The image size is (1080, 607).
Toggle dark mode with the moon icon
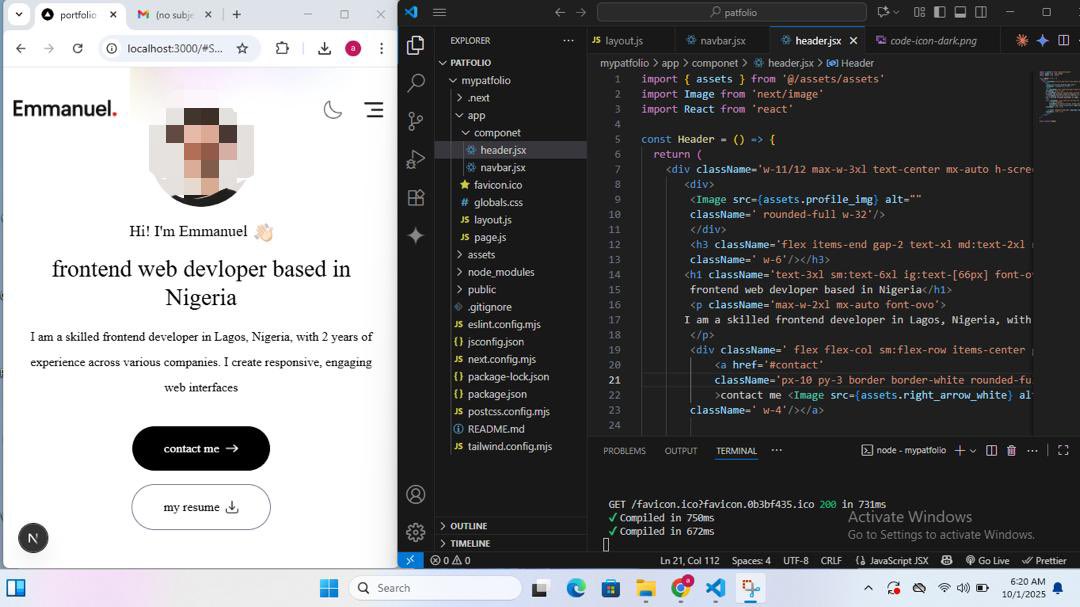(333, 110)
